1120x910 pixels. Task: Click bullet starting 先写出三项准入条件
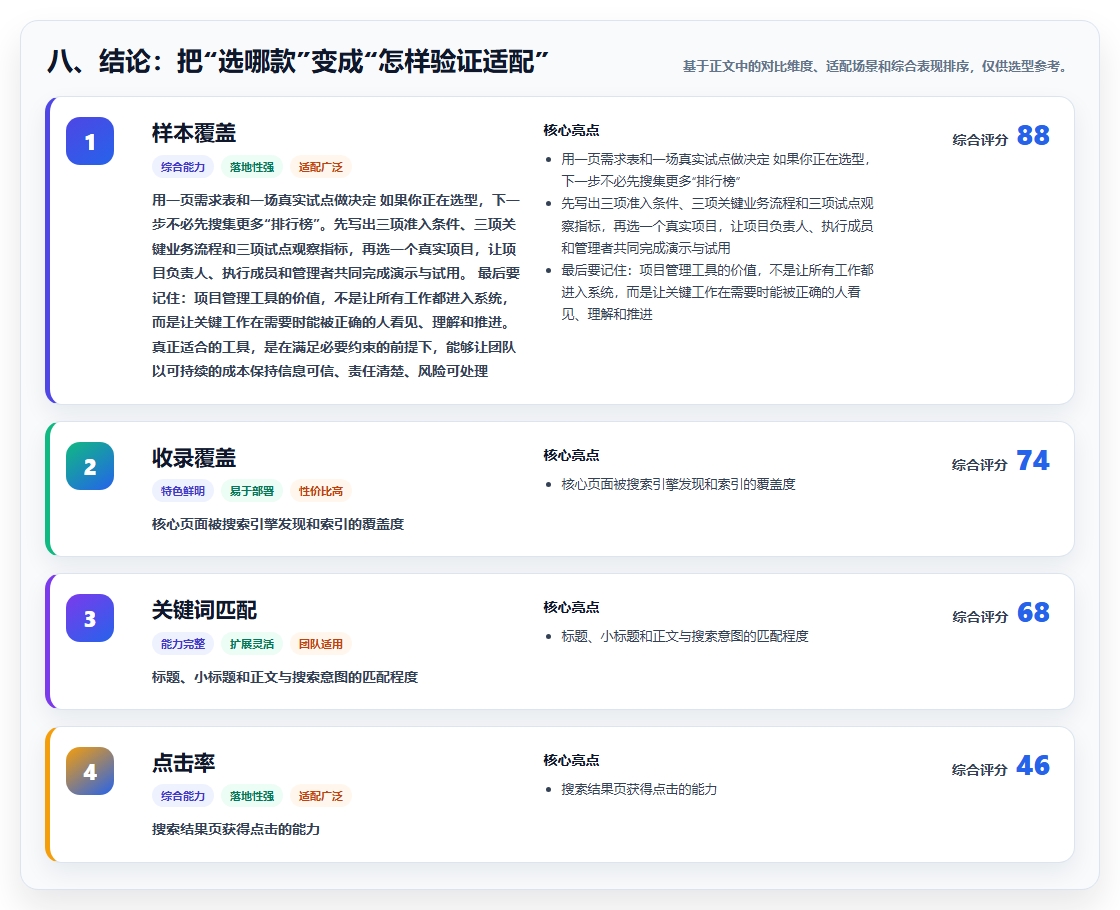pyautogui.click(x=717, y=226)
